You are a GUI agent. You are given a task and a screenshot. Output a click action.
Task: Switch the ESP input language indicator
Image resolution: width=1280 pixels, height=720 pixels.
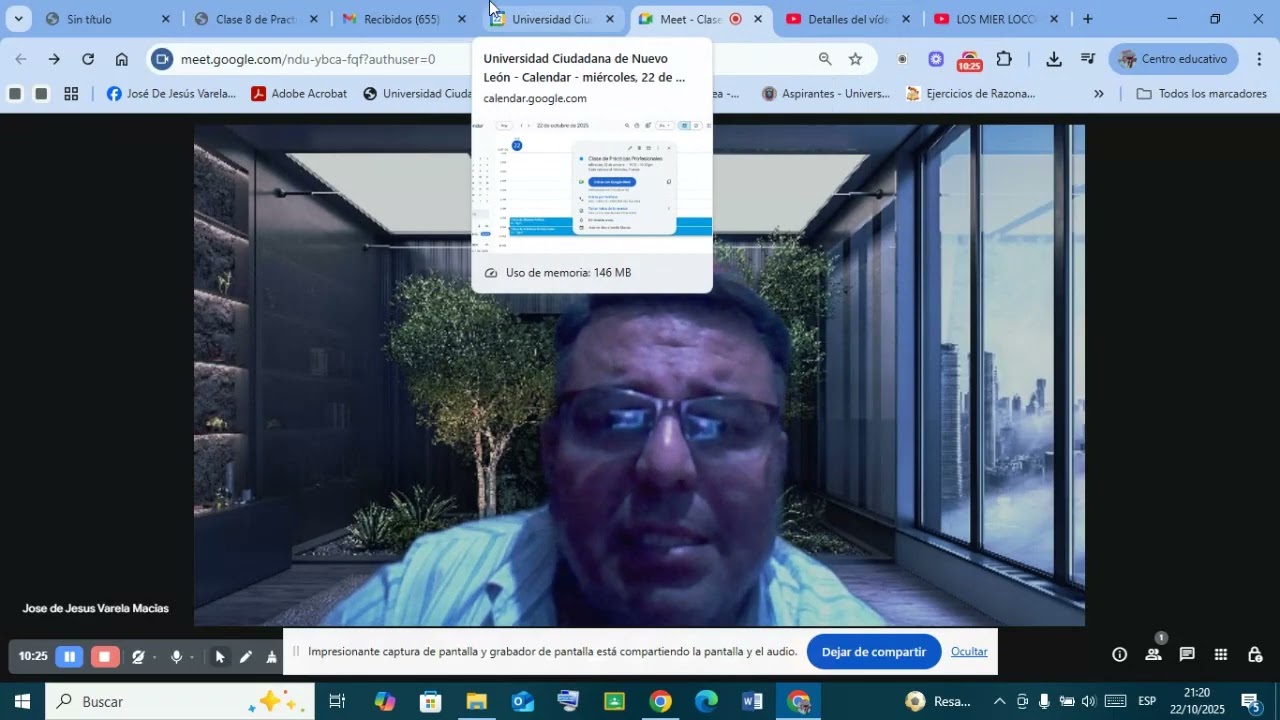[x=1147, y=701]
